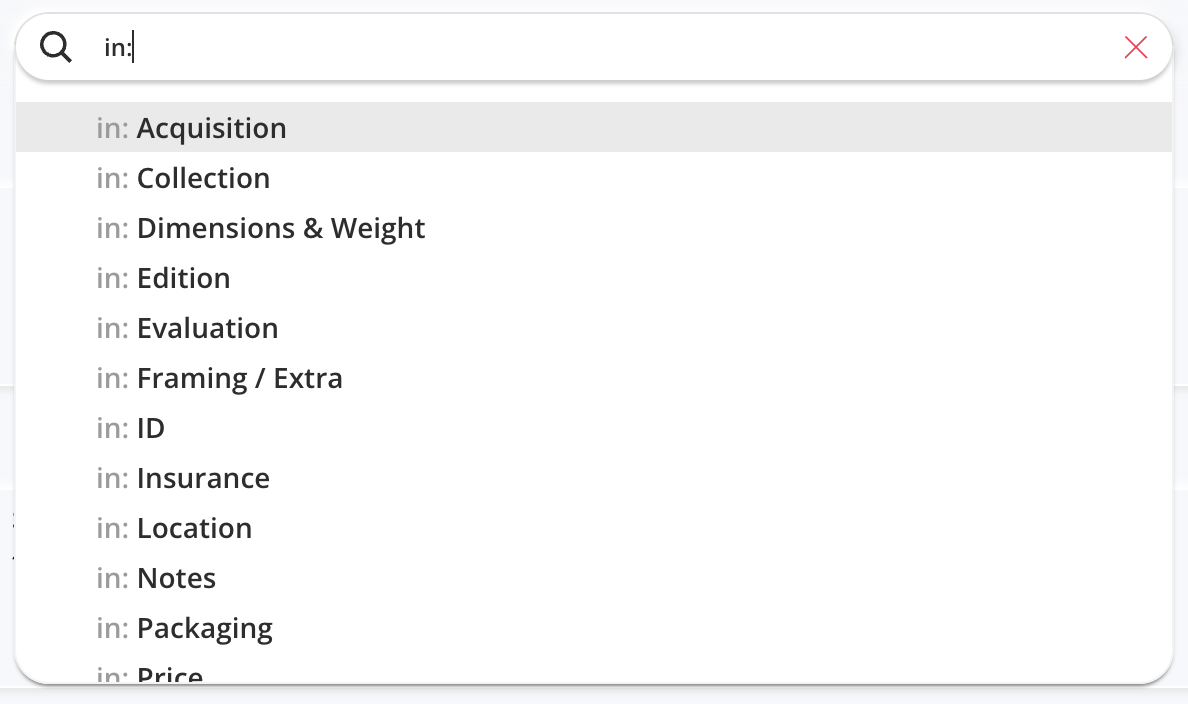
Task: Click inside the search text field
Action: tap(606, 47)
